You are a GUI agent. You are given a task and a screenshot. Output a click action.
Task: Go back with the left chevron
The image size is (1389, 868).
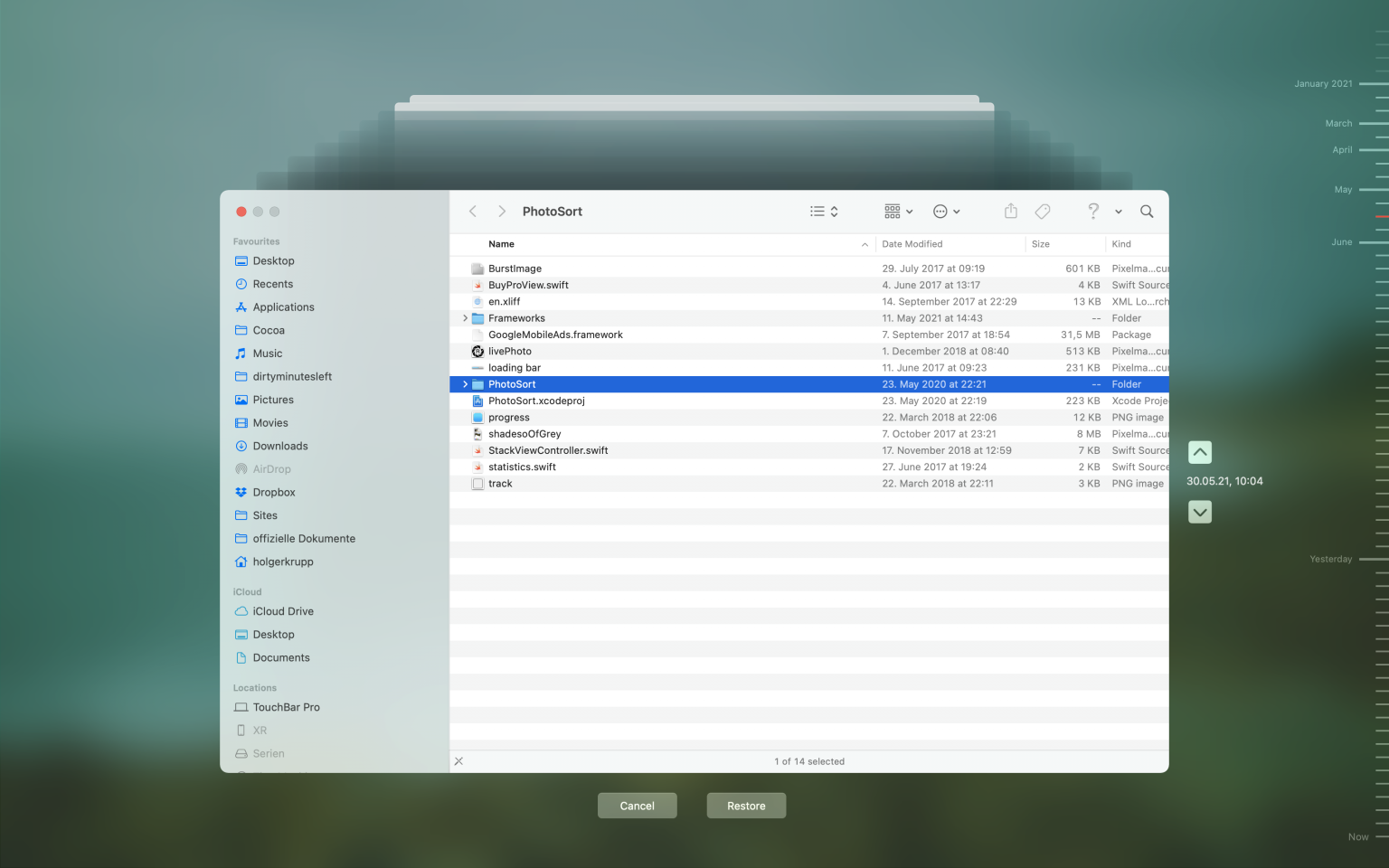(473, 212)
